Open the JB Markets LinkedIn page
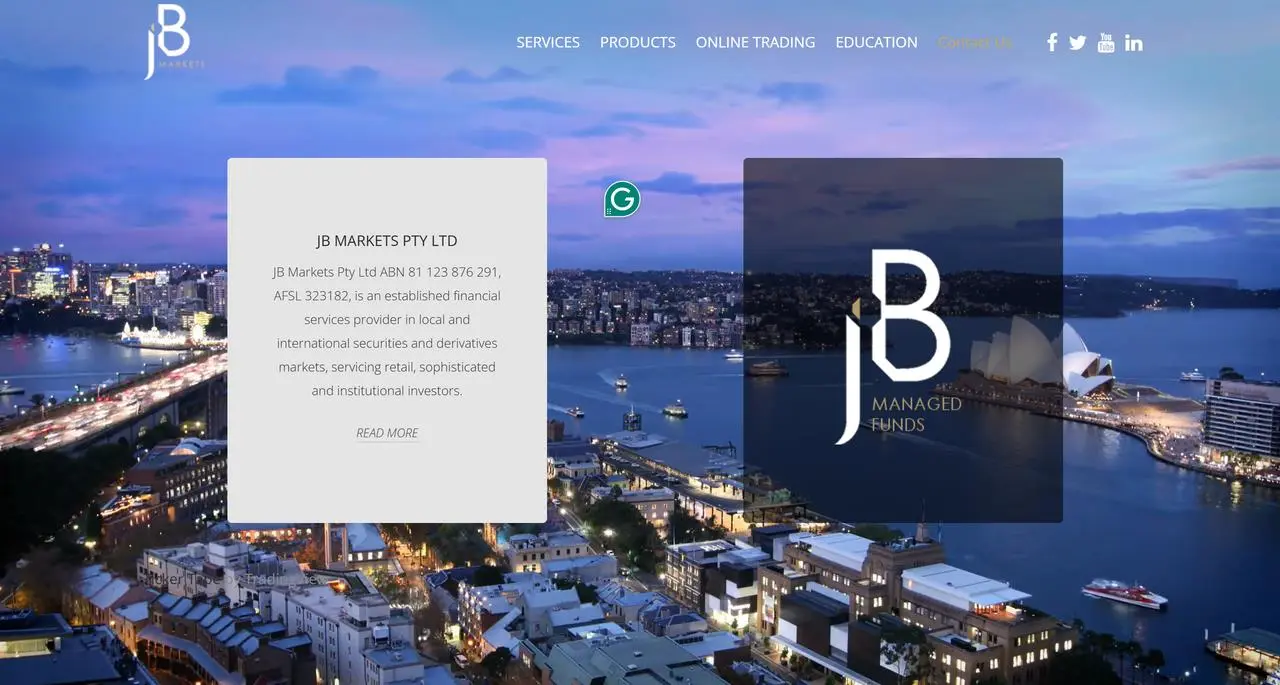The image size is (1280, 685). coord(1133,42)
